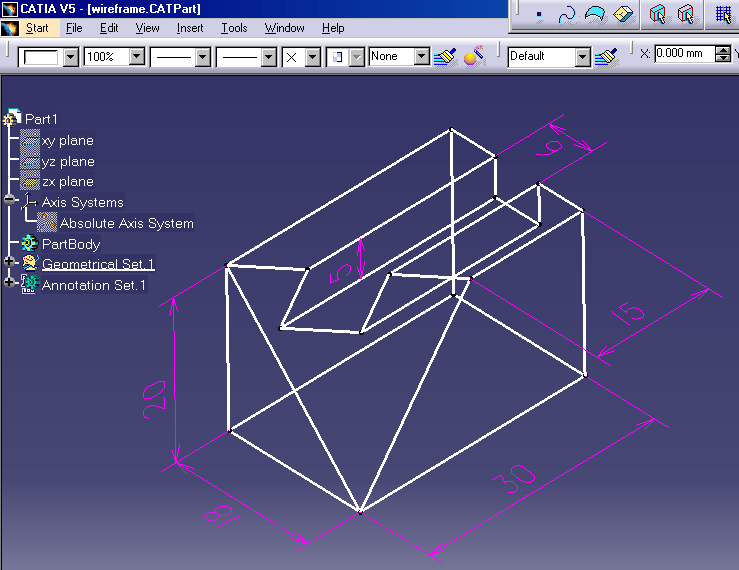
Task: Decrease the X coordinate value
Action: tap(723, 58)
